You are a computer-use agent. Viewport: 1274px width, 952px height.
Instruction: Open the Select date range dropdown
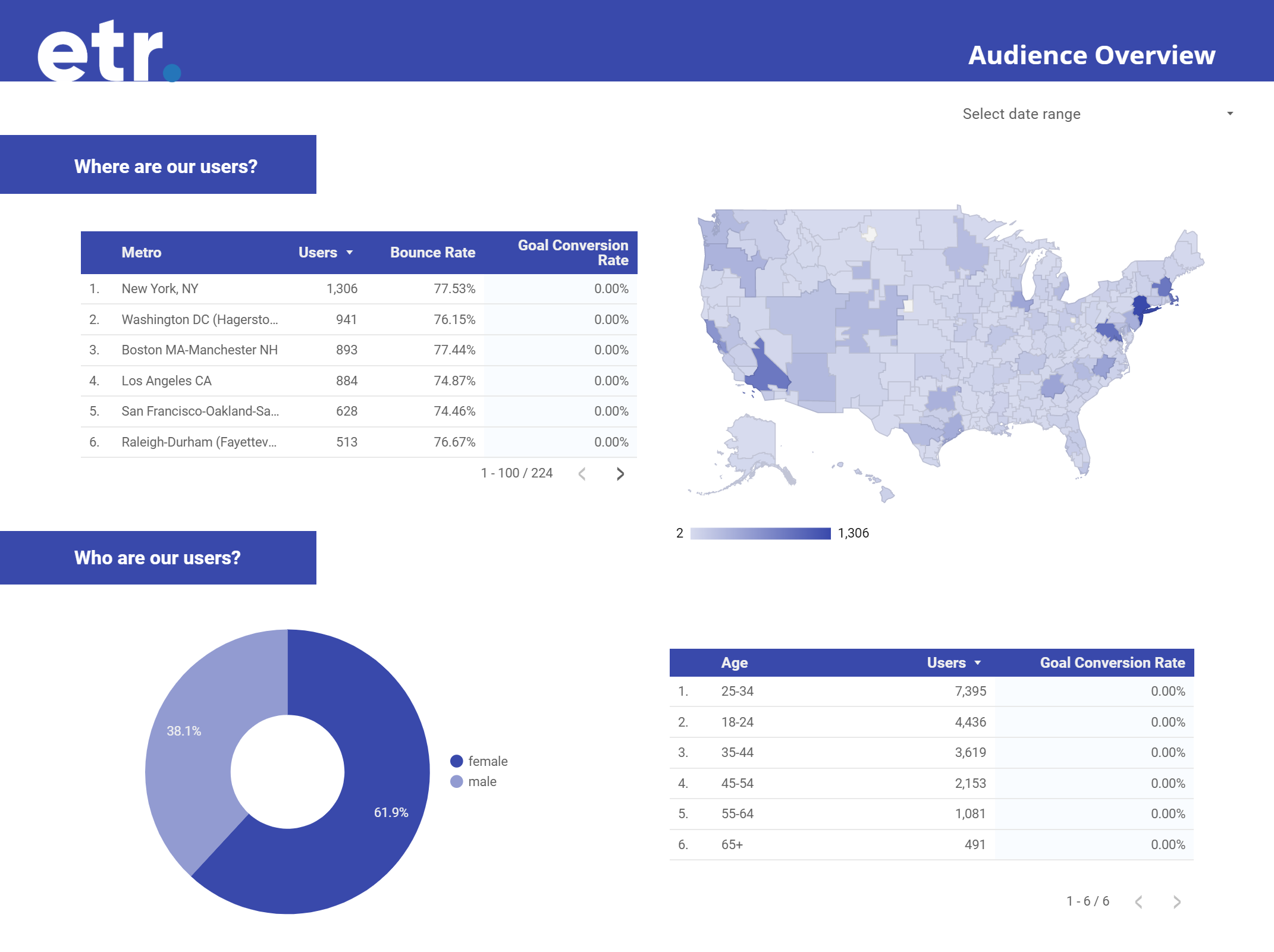1022,114
